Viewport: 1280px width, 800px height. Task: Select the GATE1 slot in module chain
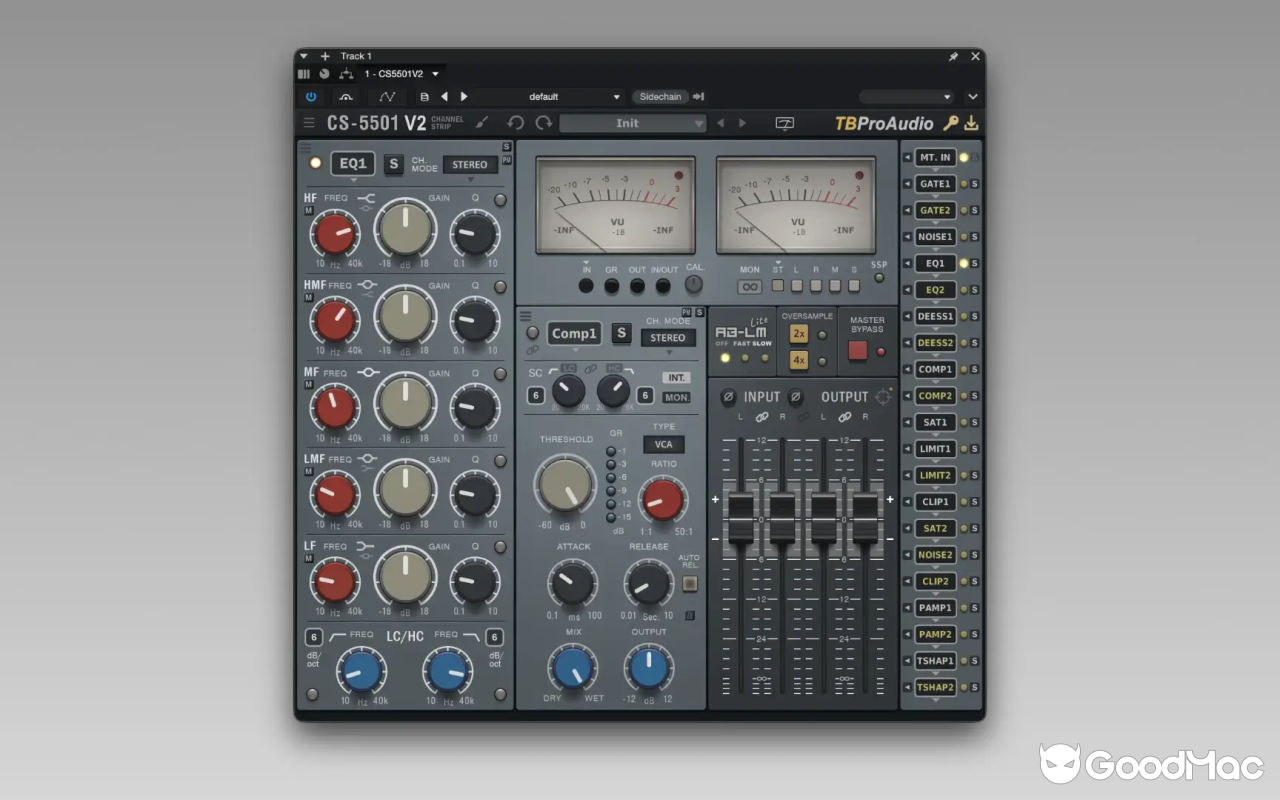pyautogui.click(x=935, y=184)
